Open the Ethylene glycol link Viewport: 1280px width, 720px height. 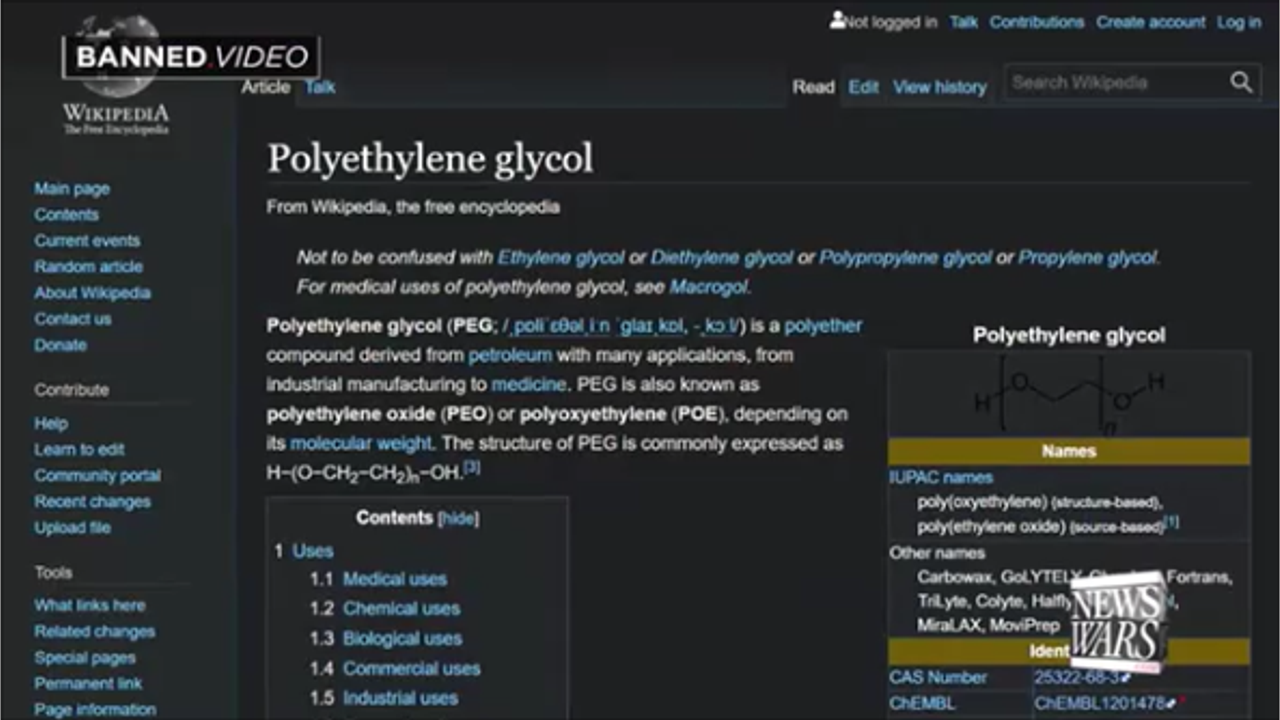click(x=560, y=257)
